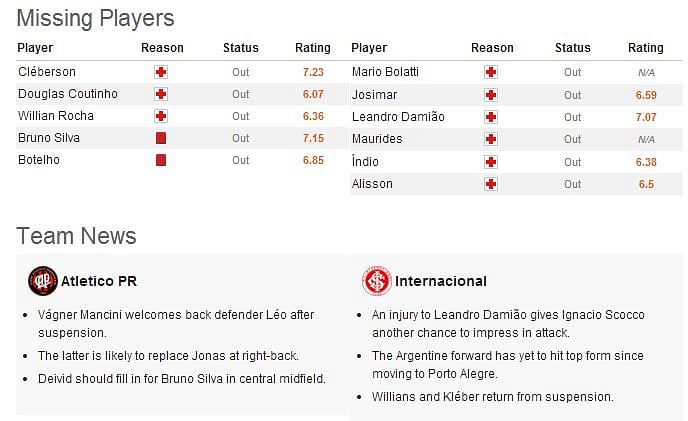Viewport: 688px width, 421px height.
Task: Click the injury icon for Cléberson
Action: pyautogui.click(x=161, y=72)
